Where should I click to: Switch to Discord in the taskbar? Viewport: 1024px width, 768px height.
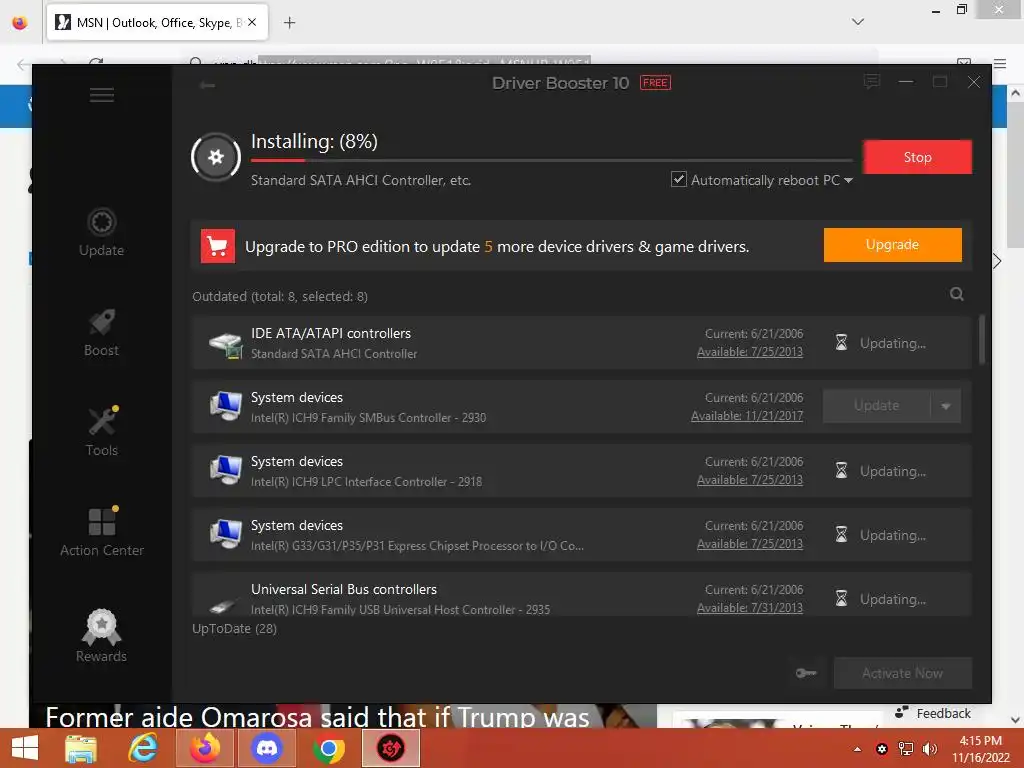coord(266,748)
